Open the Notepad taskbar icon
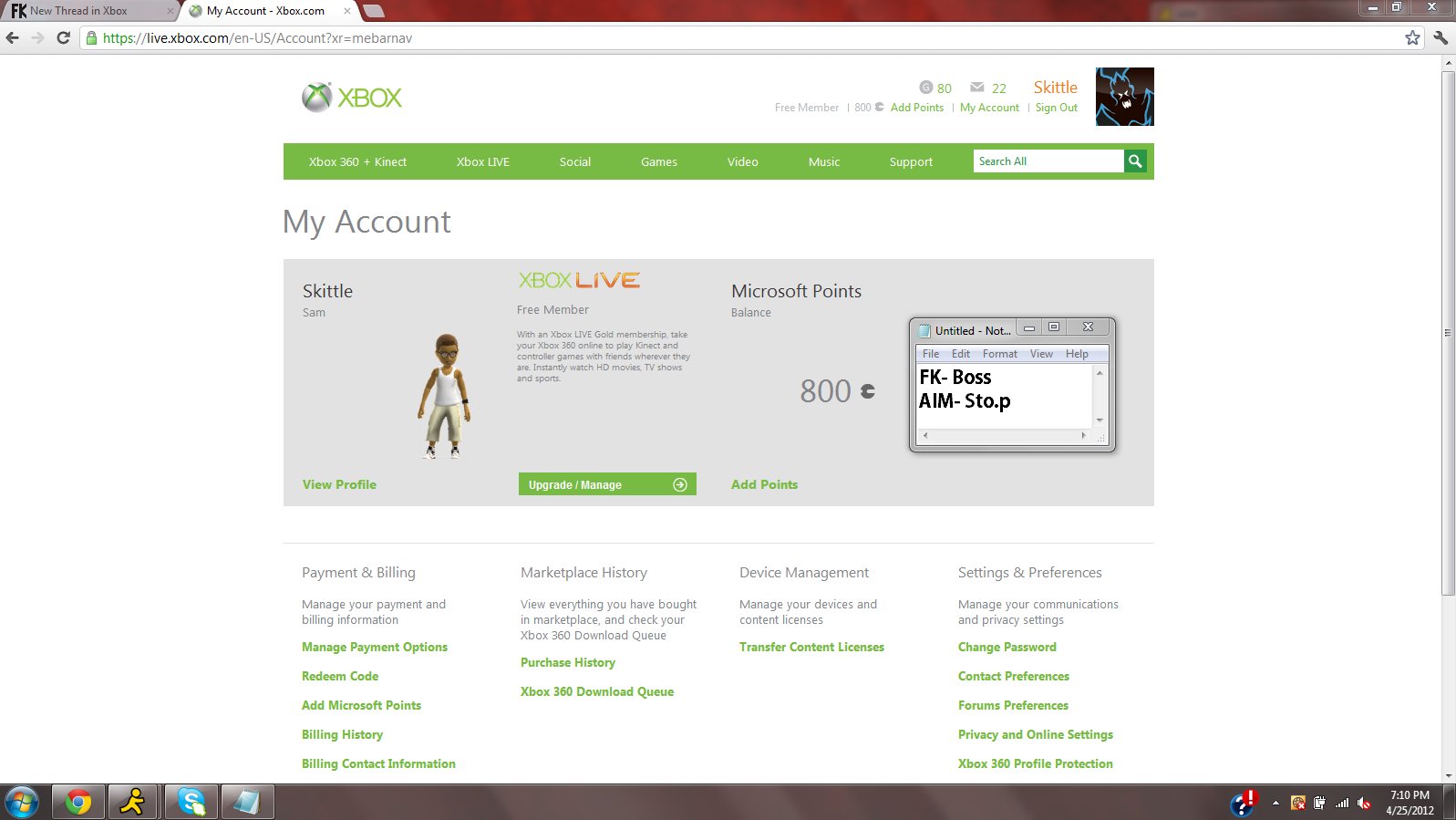Viewport: 1456px width, 820px height. tap(247, 803)
